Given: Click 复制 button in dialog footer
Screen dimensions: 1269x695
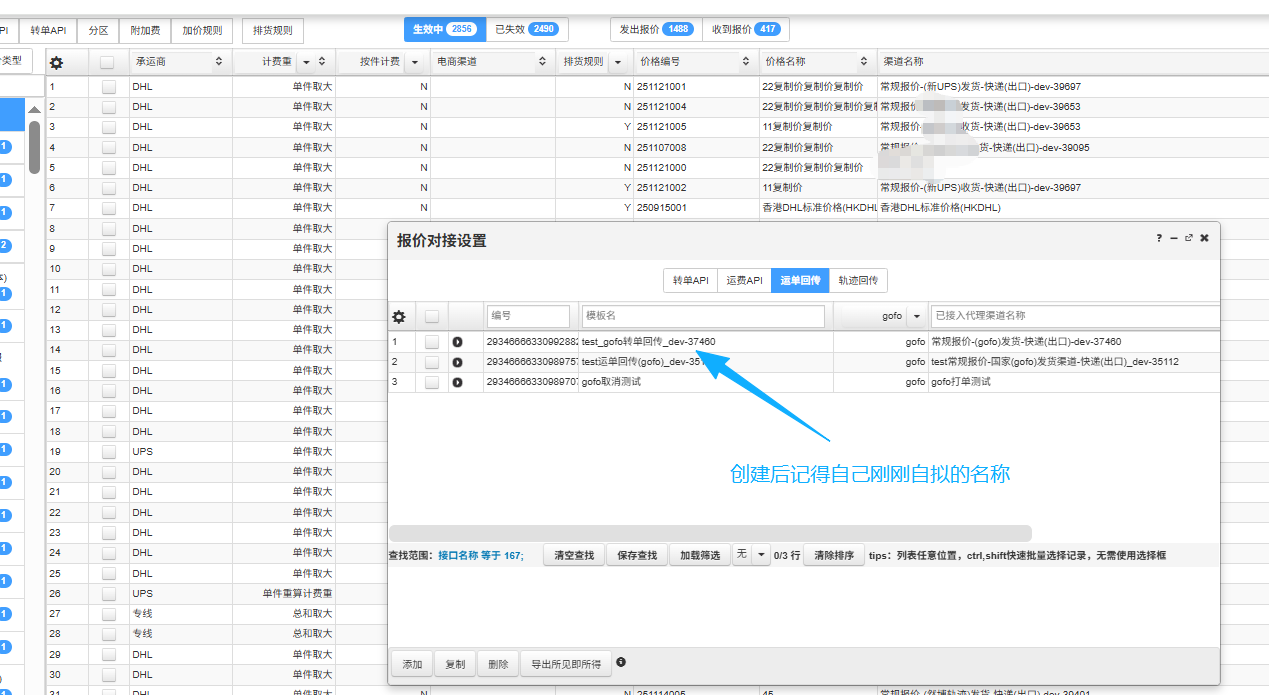Looking at the screenshot, I should tap(455, 664).
